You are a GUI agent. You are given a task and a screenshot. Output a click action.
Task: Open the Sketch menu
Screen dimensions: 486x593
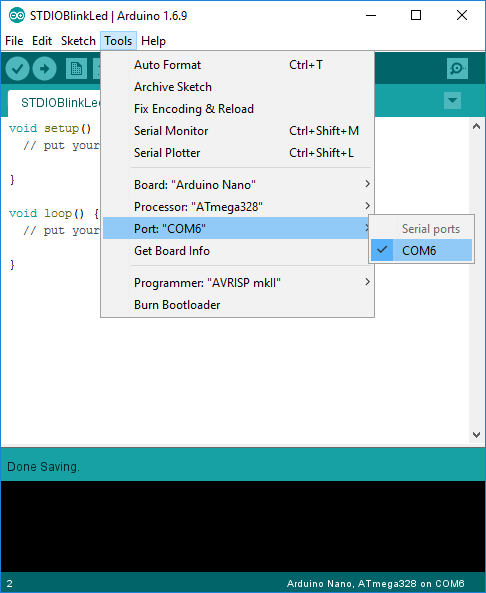point(78,41)
